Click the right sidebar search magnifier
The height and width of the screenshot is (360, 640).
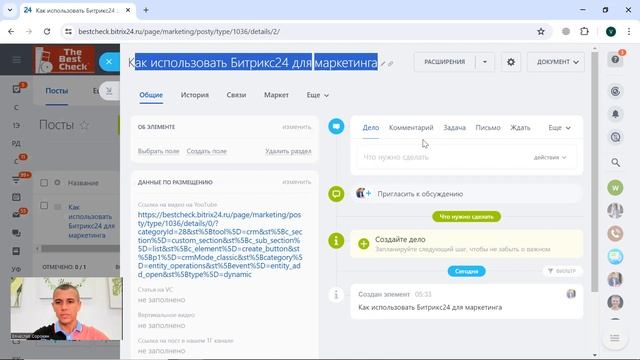coord(615,163)
